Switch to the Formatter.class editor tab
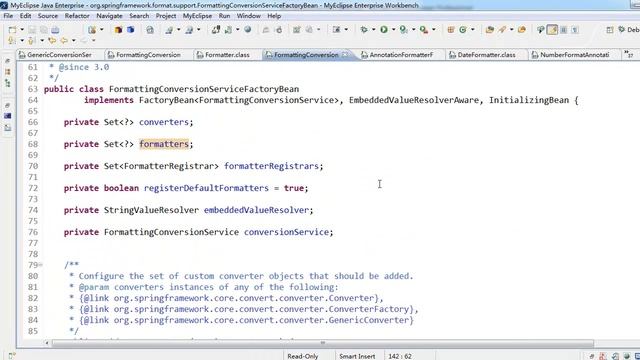 coord(227,55)
